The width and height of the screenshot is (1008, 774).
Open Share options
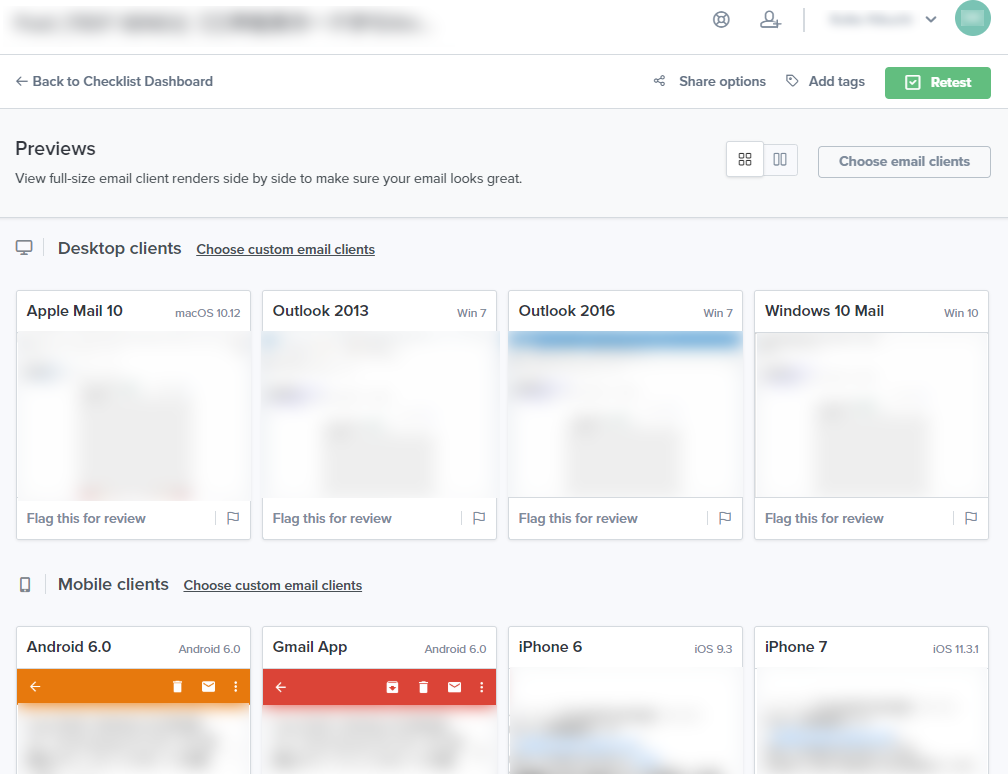[722, 81]
